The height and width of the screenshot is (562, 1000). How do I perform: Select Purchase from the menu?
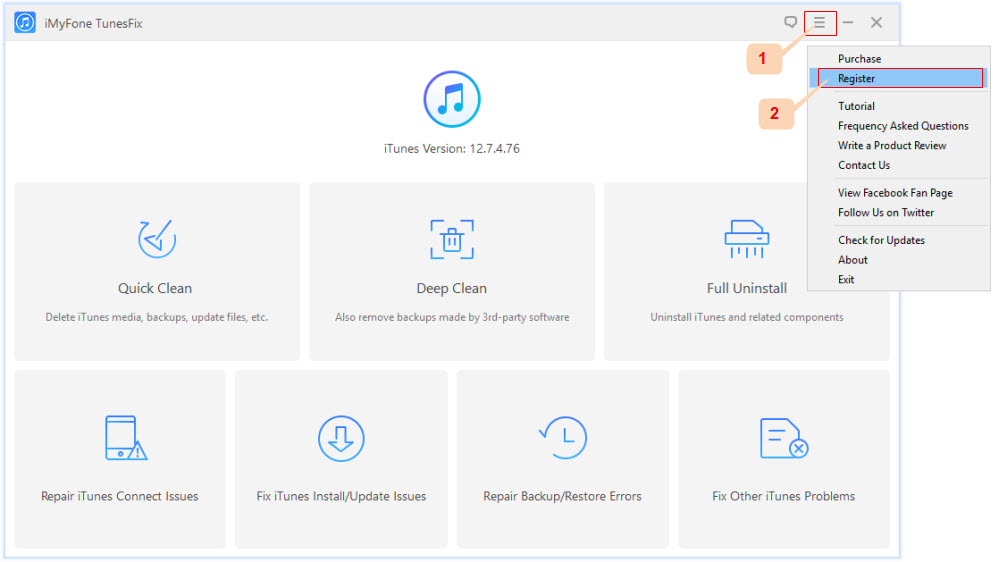click(x=859, y=59)
